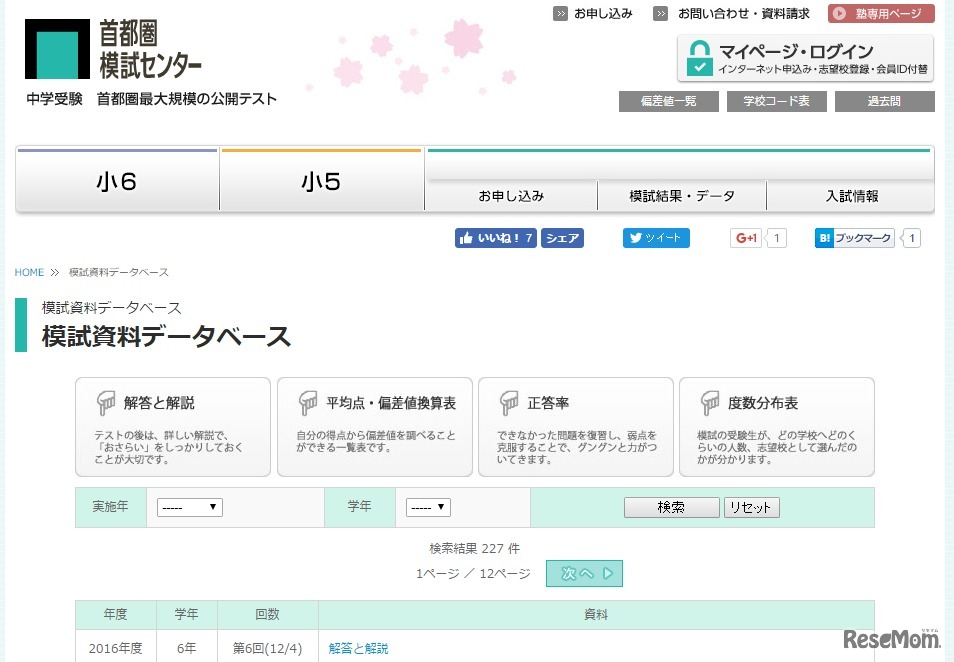
Task: Open the 学校コード表 button
Action: (776, 101)
